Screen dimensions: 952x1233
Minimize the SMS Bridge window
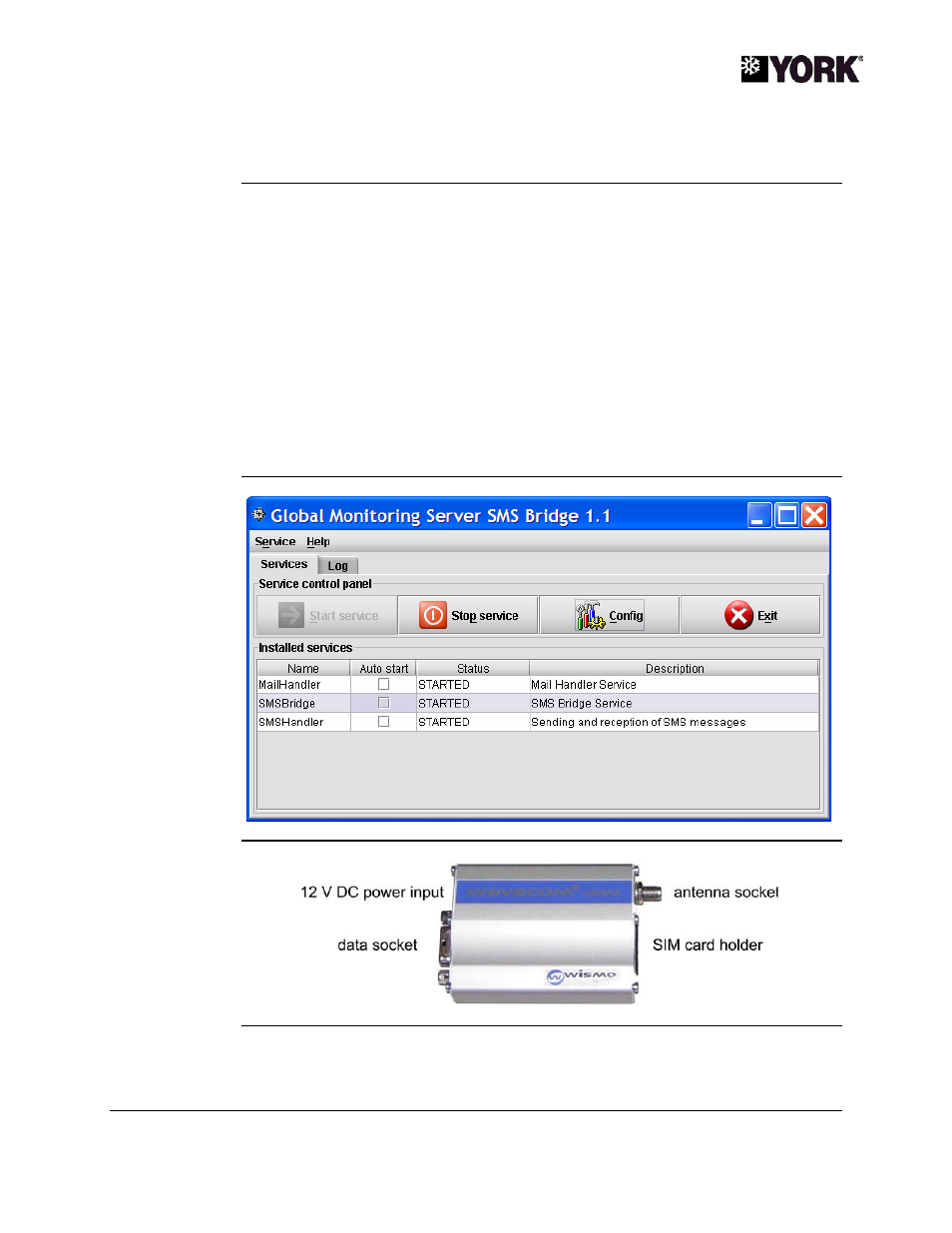pyautogui.click(x=759, y=515)
